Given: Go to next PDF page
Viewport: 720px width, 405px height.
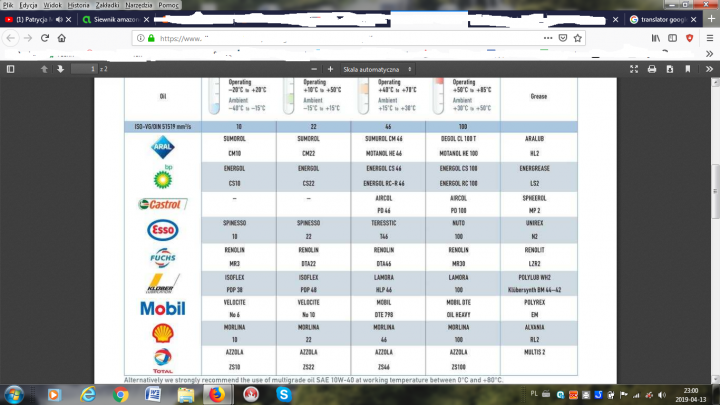Looking at the screenshot, I should tap(61, 69).
